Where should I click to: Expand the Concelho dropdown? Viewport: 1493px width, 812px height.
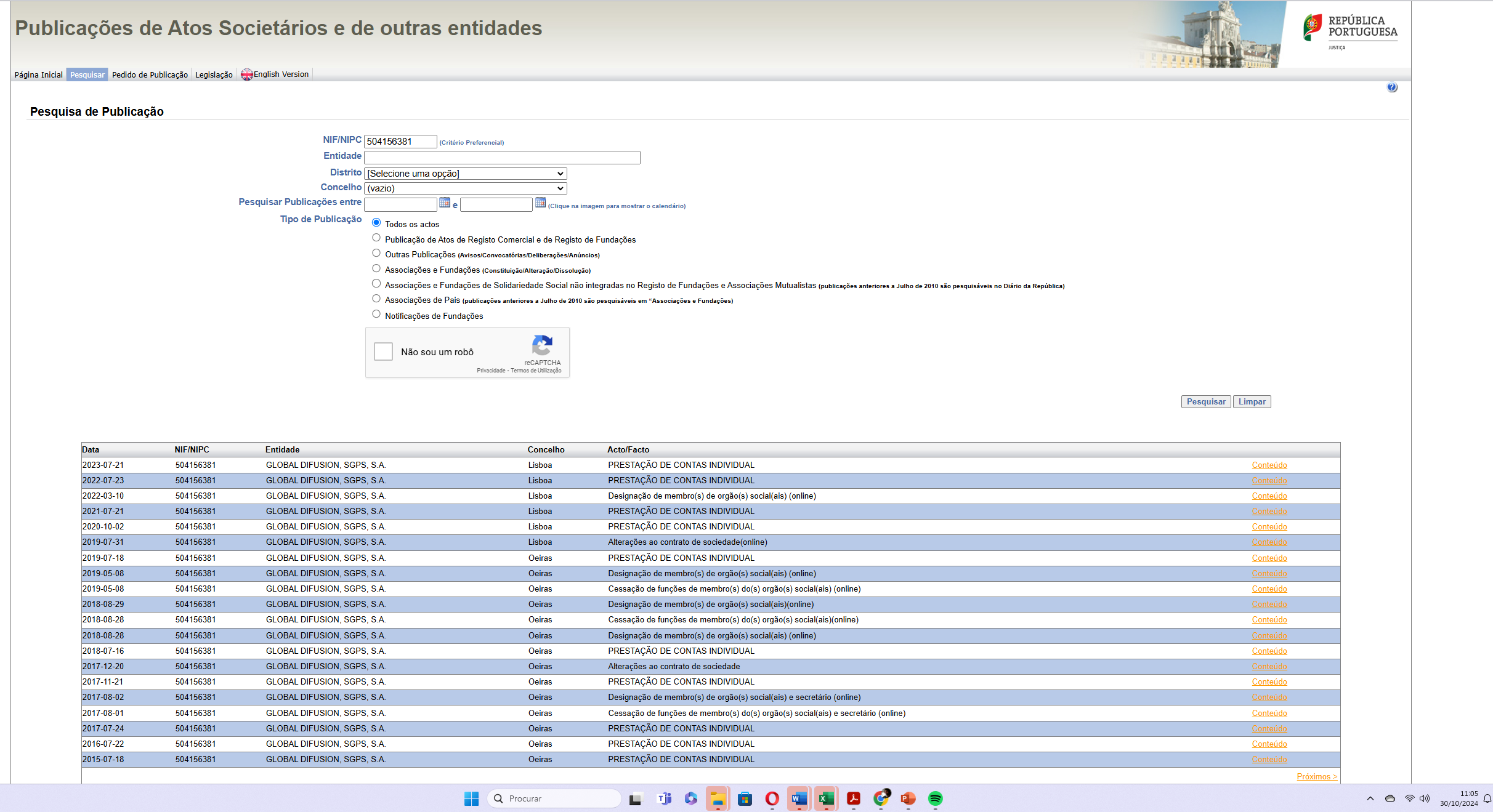[465, 188]
